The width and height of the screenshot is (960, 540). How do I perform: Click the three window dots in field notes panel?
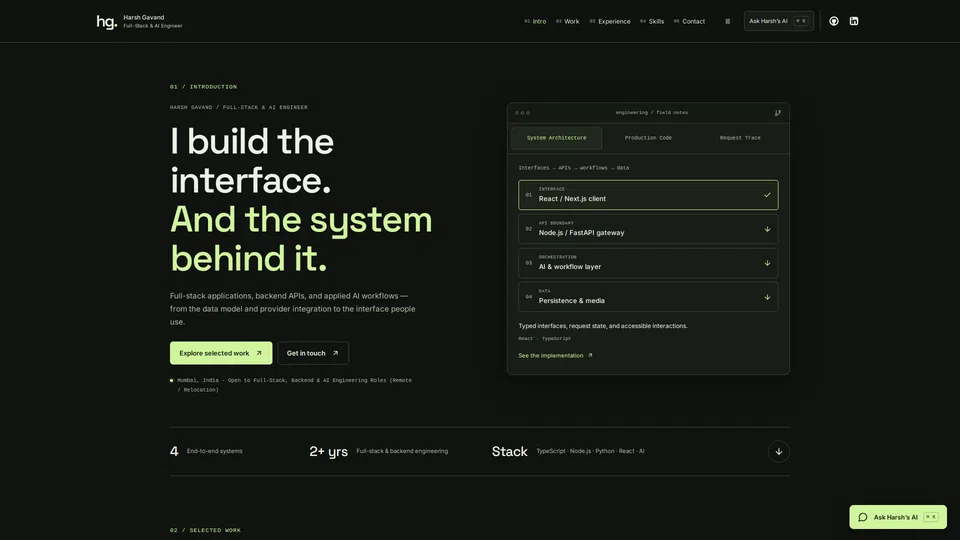click(x=522, y=113)
